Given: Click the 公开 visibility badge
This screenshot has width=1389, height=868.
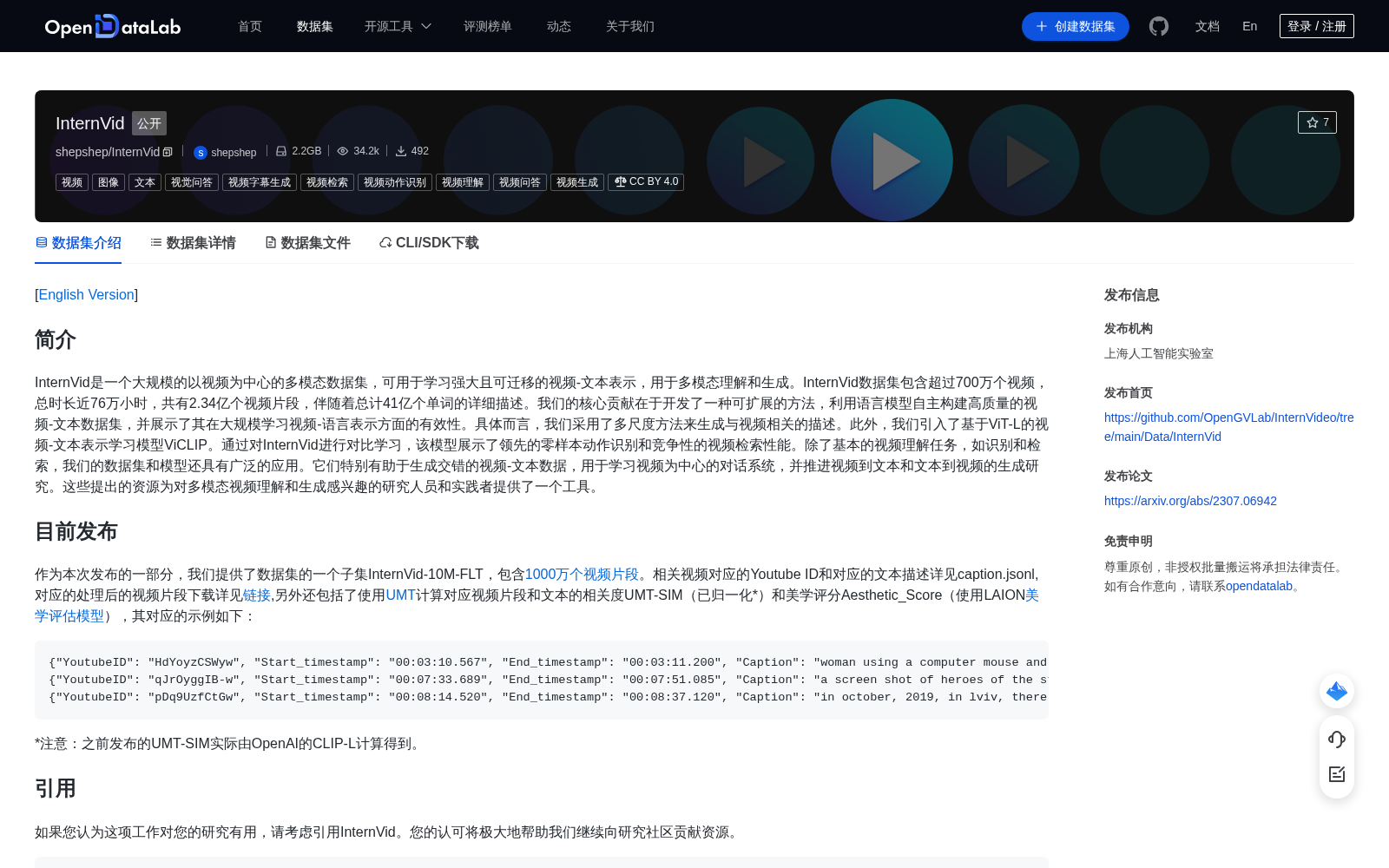Looking at the screenshot, I should tap(149, 123).
